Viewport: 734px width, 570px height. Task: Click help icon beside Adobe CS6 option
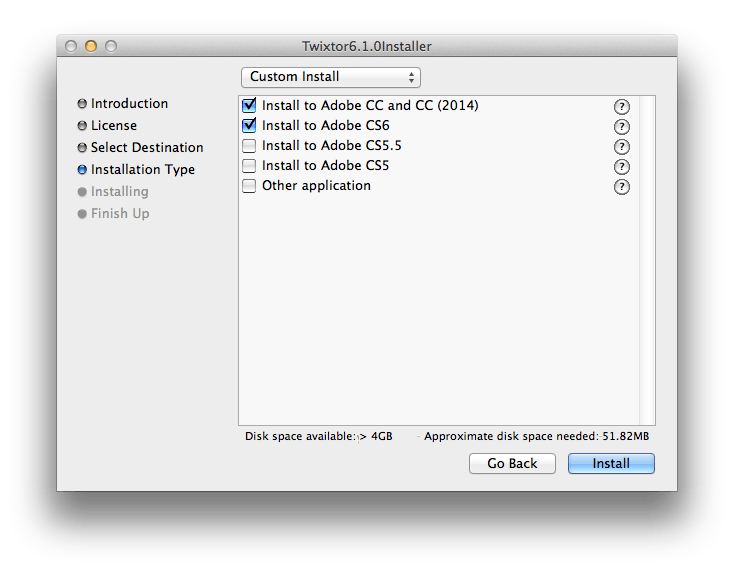[x=621, y=127]
